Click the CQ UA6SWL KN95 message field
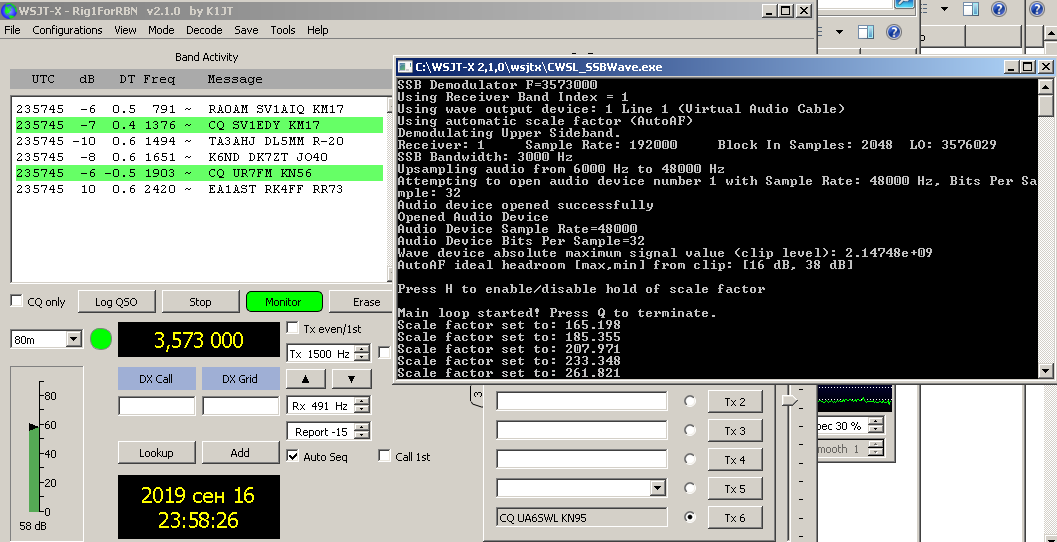This screenshot has height=542, width=1057. point(582,518)
